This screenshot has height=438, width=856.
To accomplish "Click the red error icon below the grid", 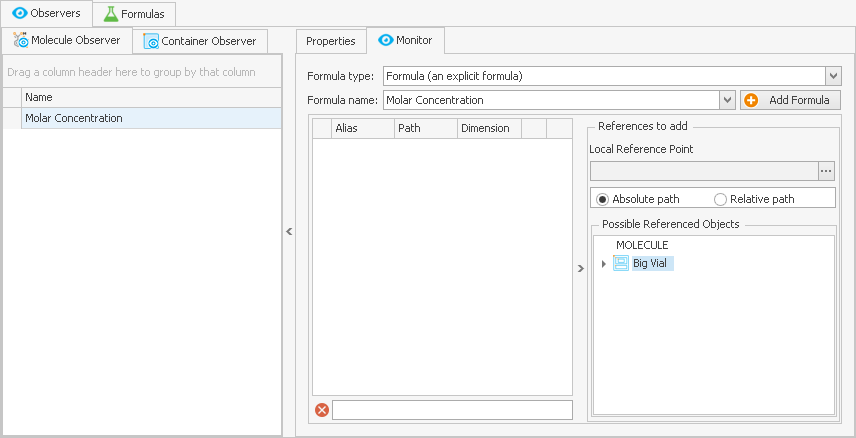I will point(322,410).
